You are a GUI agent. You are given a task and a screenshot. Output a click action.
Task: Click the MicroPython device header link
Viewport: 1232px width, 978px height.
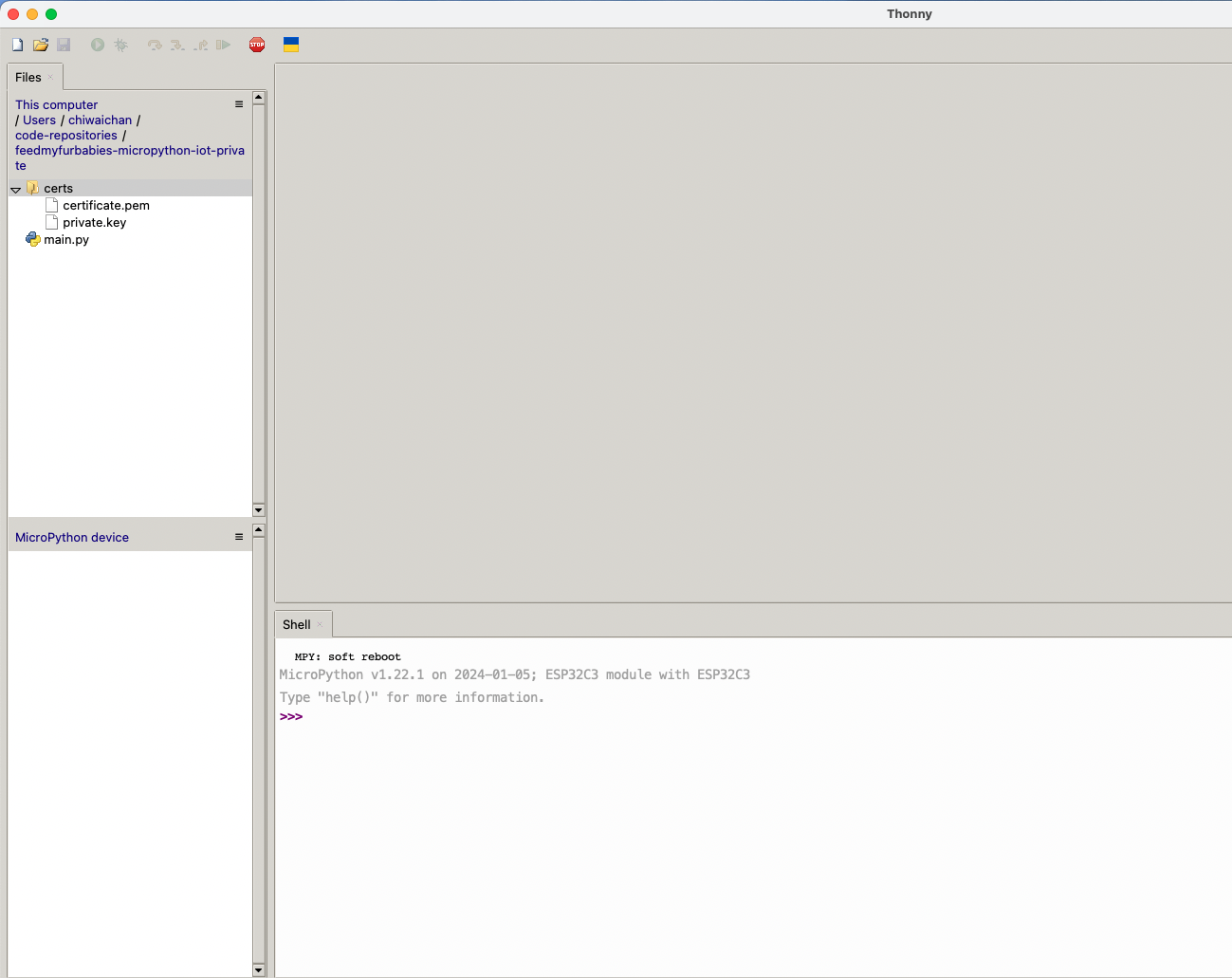[x=72, y=538]
